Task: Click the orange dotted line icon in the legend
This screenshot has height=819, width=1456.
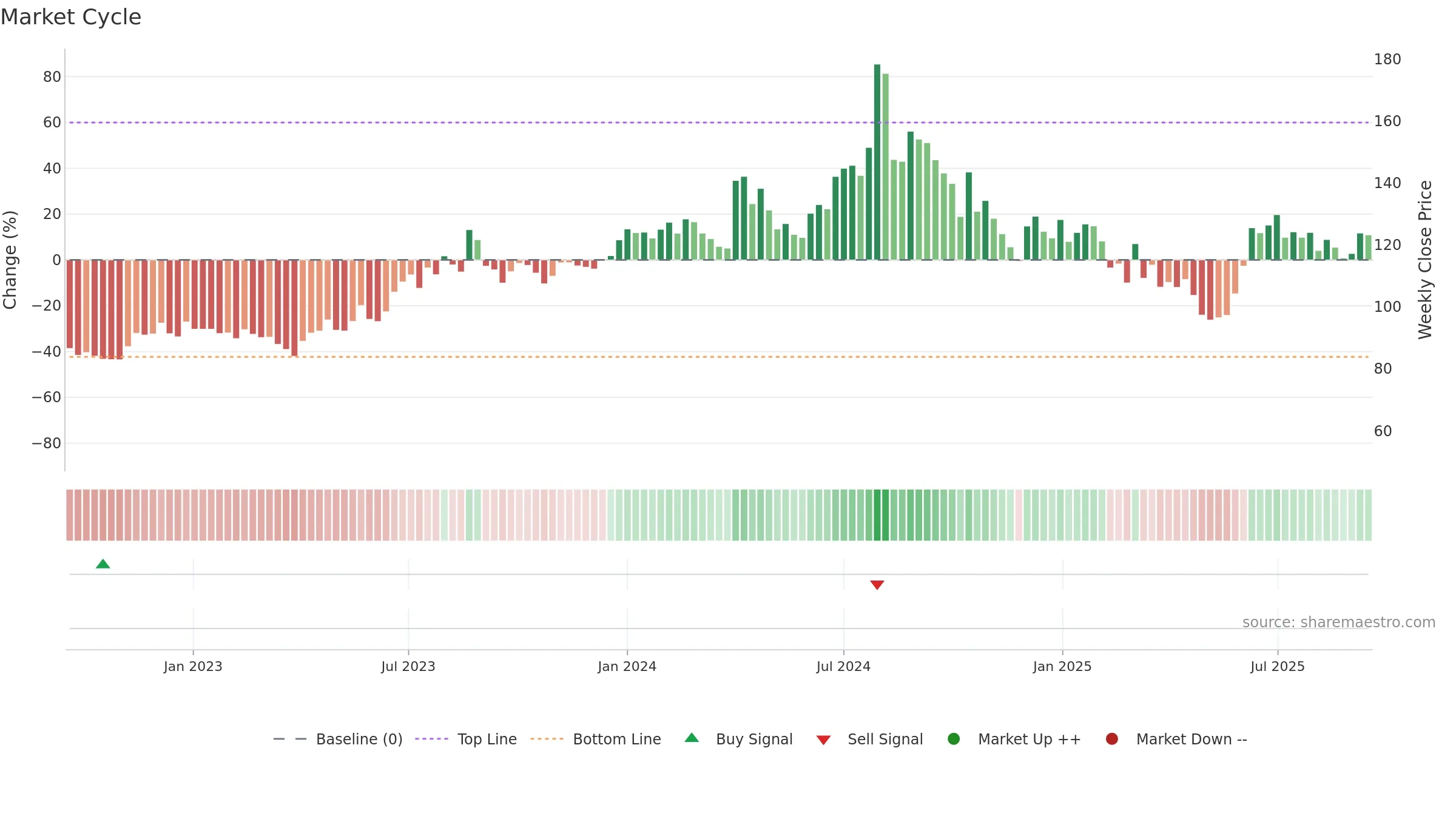Action: [x=547, y=739]
